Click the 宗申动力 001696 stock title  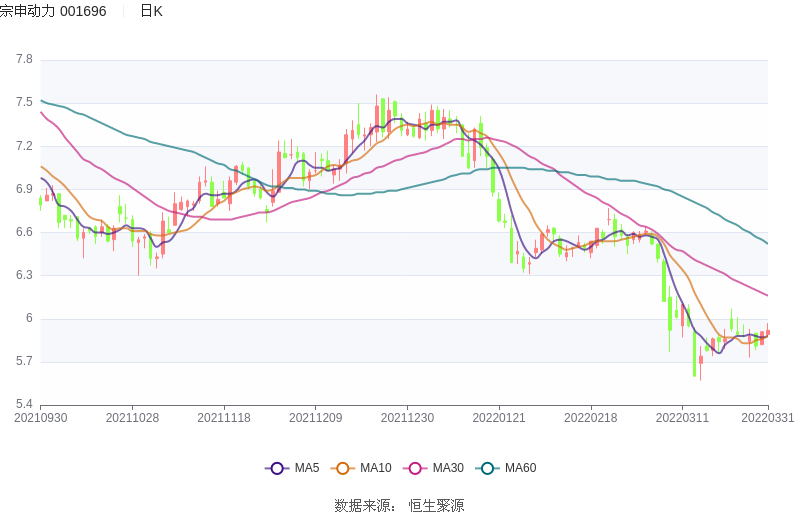[53, 11]
